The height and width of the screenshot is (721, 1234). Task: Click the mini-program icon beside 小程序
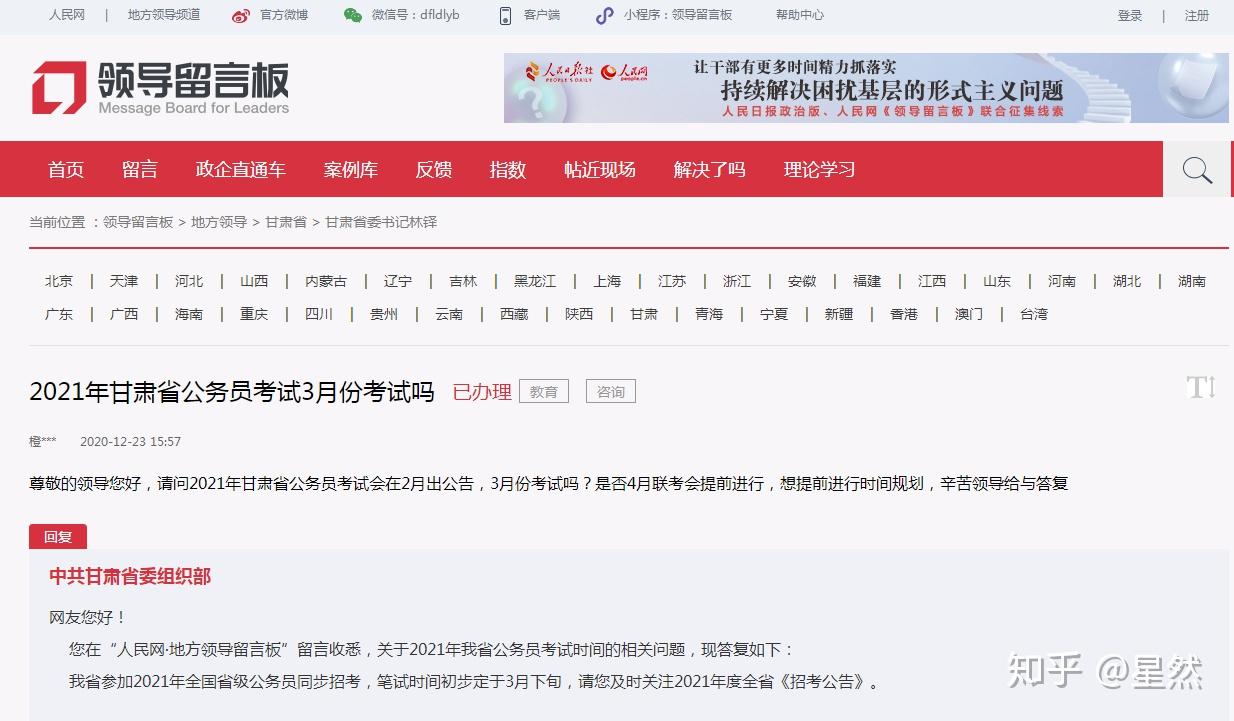point(604,16)
